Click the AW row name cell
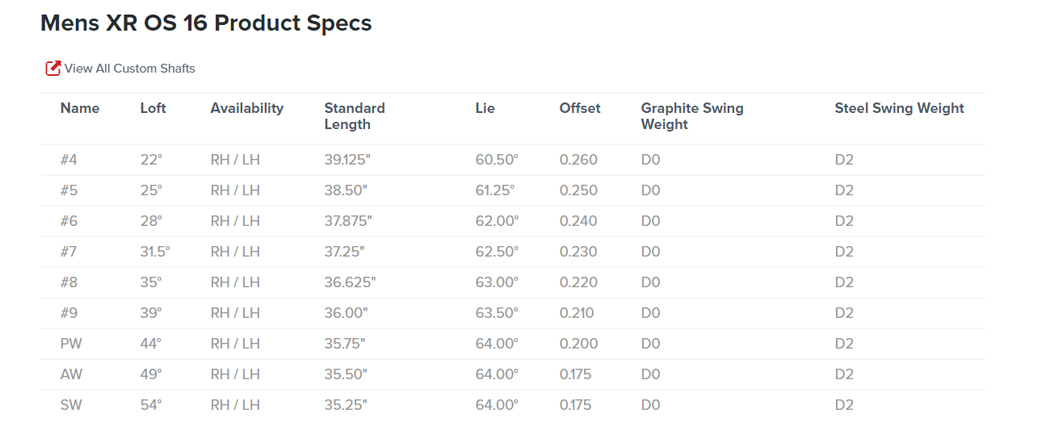Image resolution: width=1050 pixels, height=426 pixels. tap(71, 374)
